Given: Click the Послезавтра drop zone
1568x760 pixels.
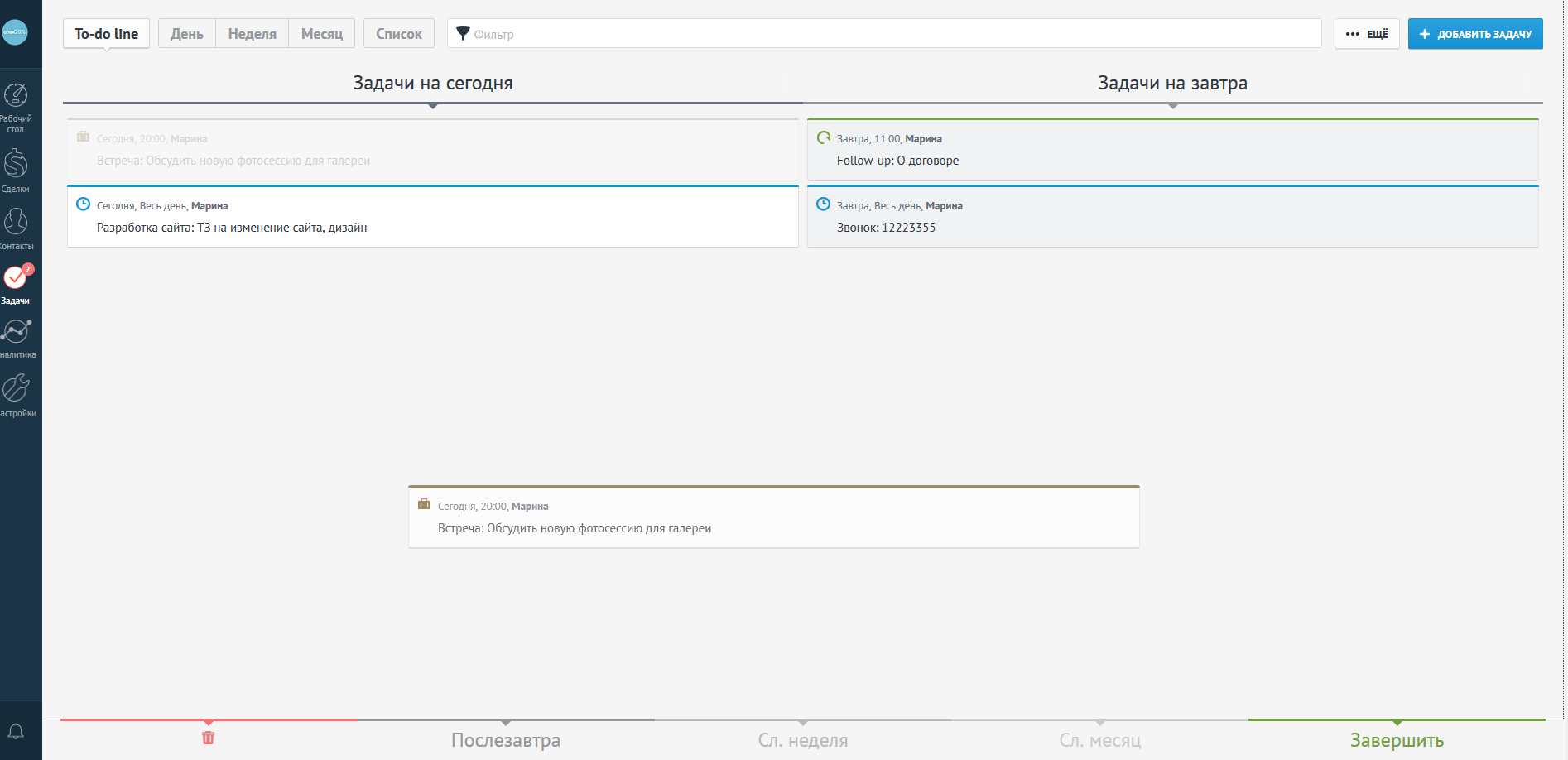Looking at the screenshot, I should tap(506, 739).
